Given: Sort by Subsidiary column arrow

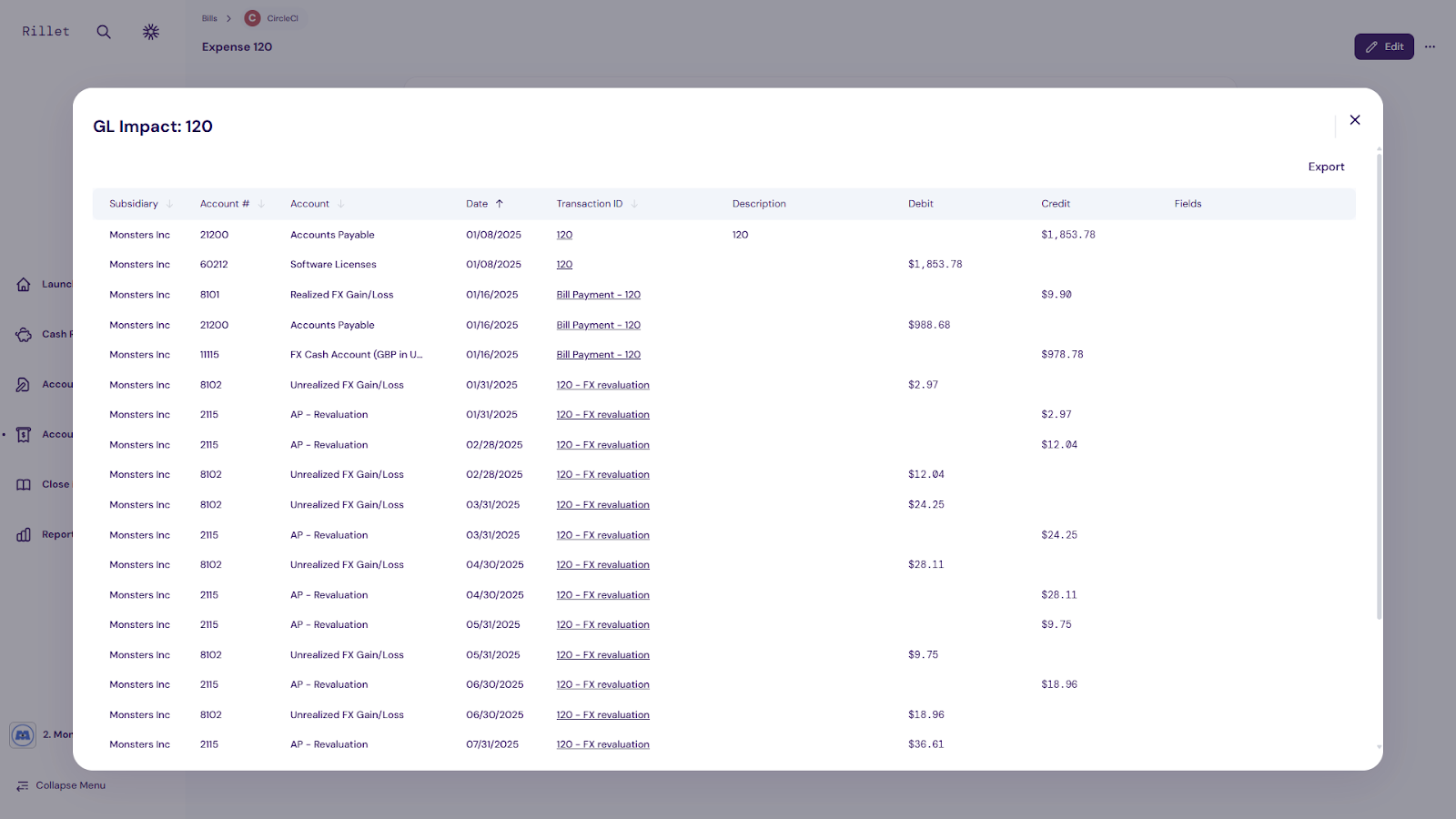Looking at the screenshot, I should pyautogui.click(x=169, y=204).
